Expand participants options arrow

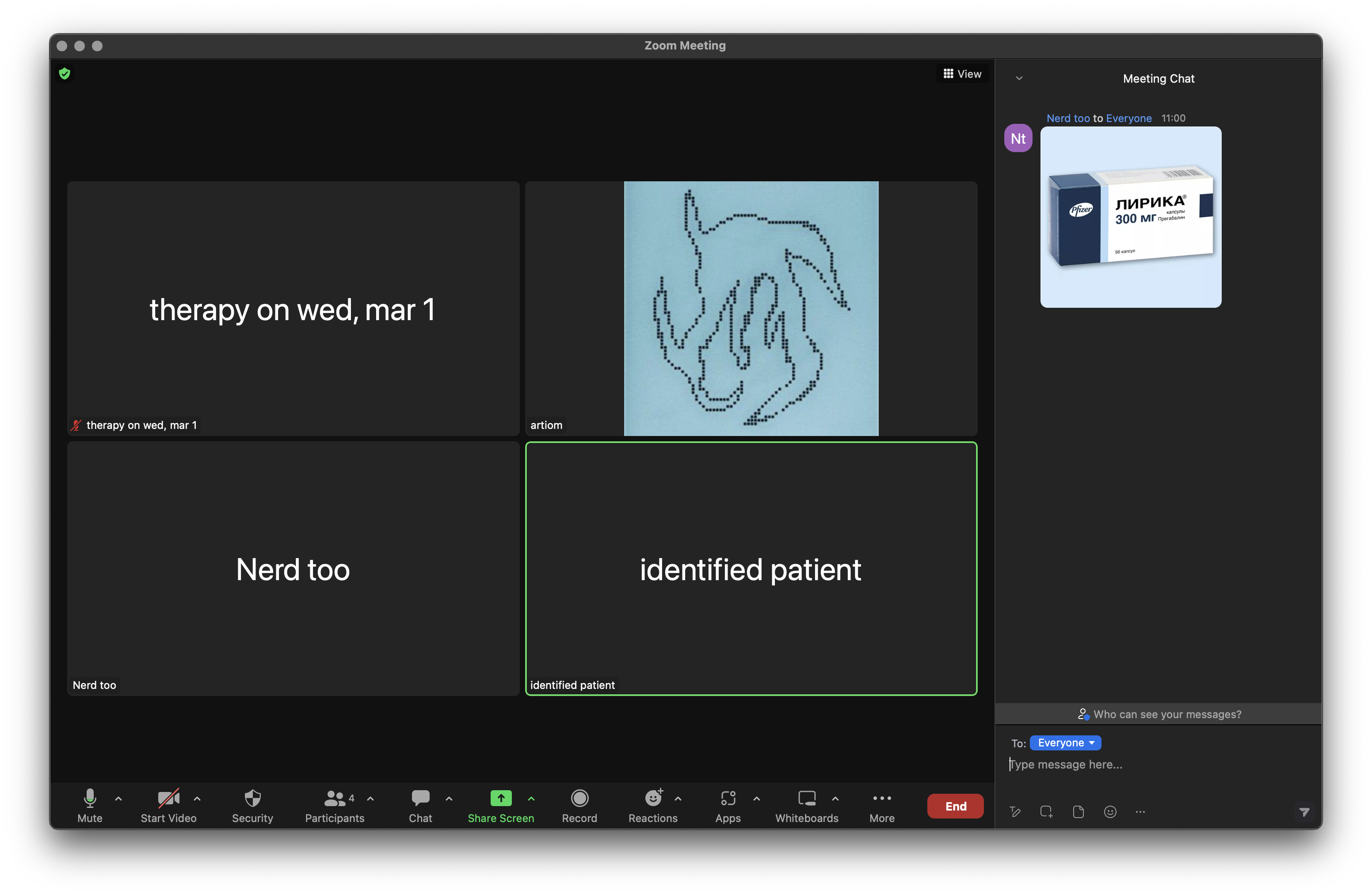point(371,799)
